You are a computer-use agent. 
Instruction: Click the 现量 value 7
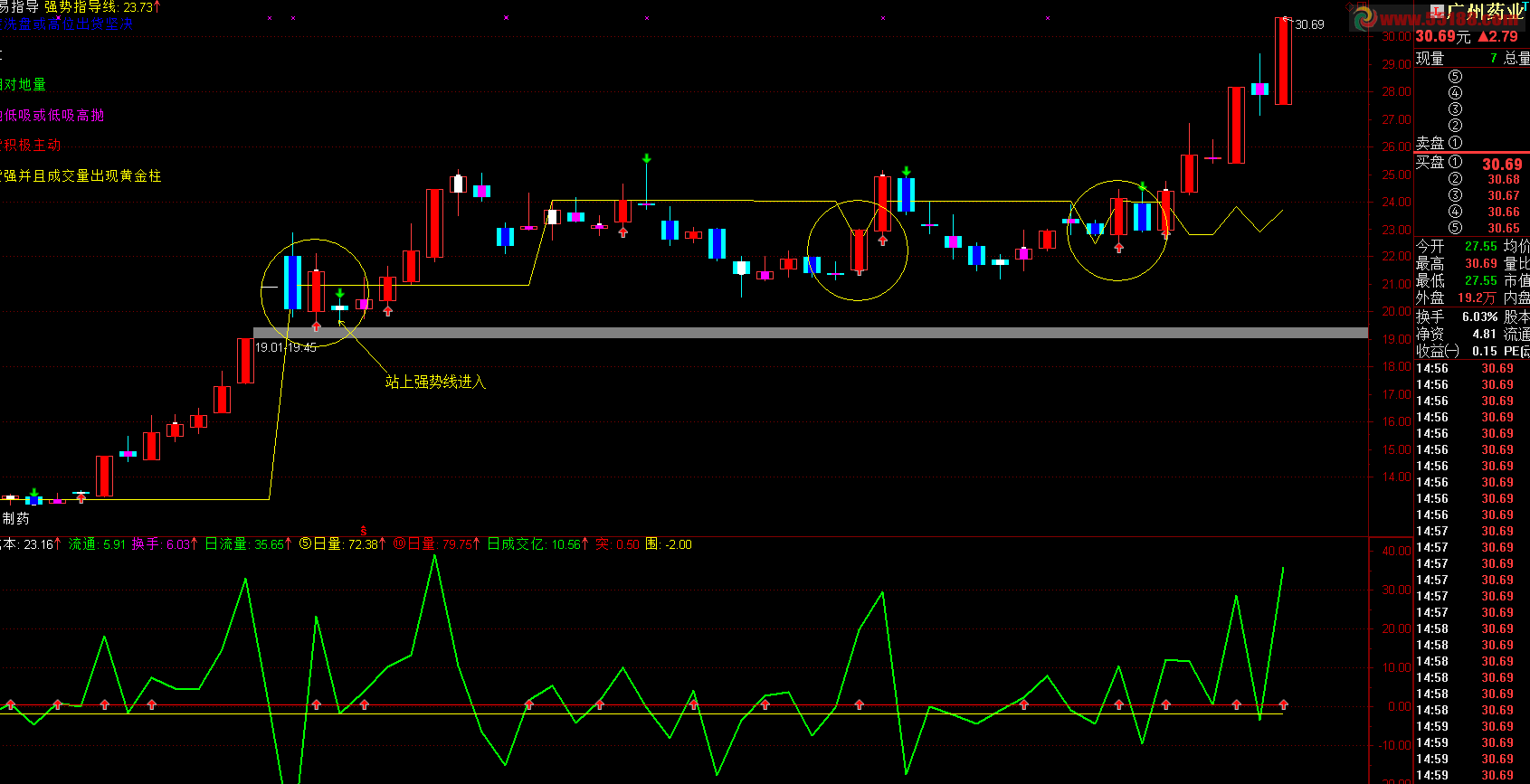pyautogui.click(x=1494, y=59)
